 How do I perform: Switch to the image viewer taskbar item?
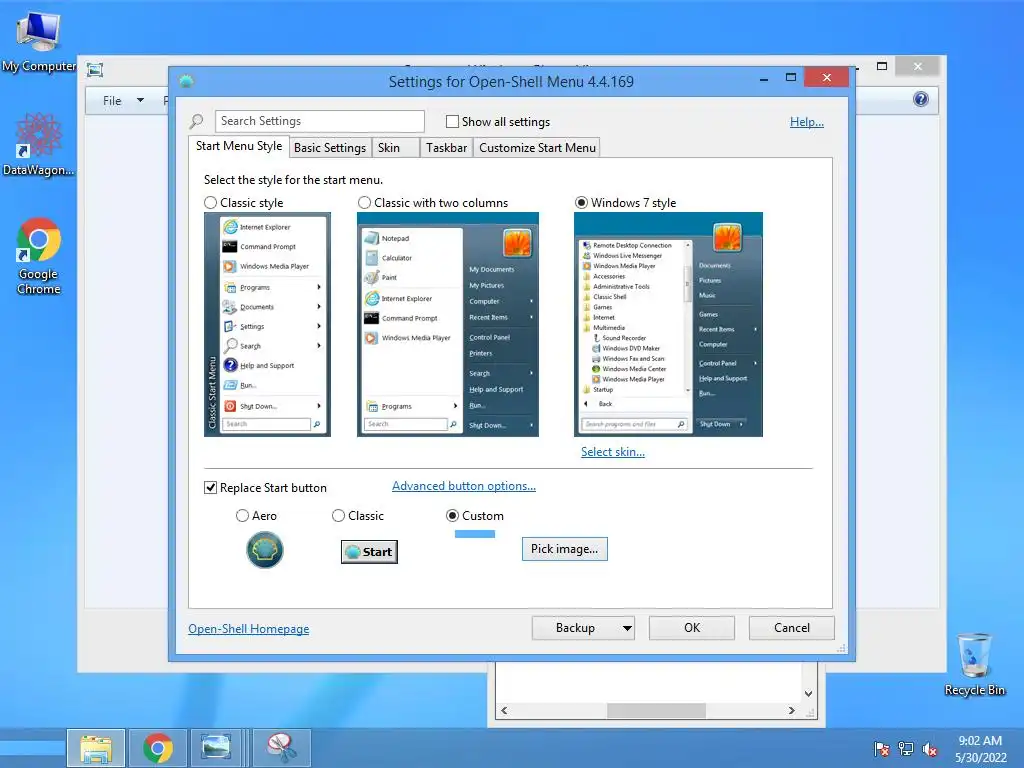pos(216,748)
